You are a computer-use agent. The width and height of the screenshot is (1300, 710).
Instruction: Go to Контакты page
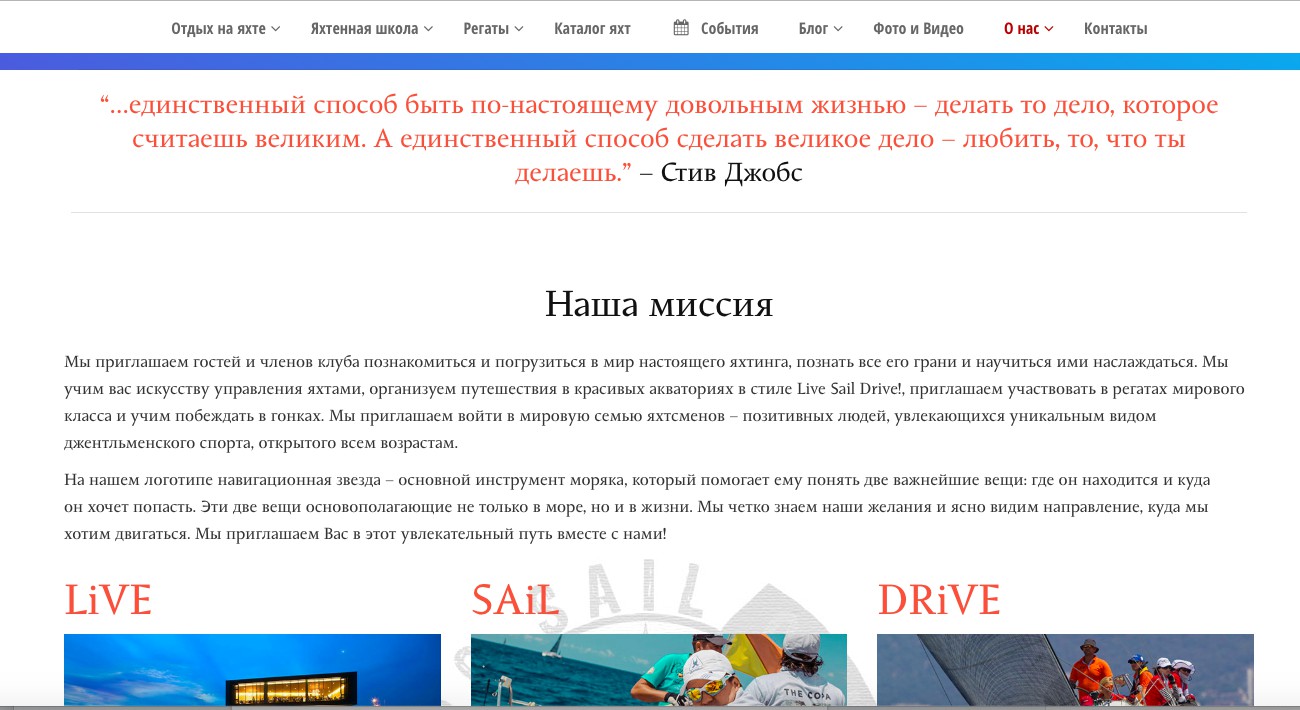point(1115,29)
